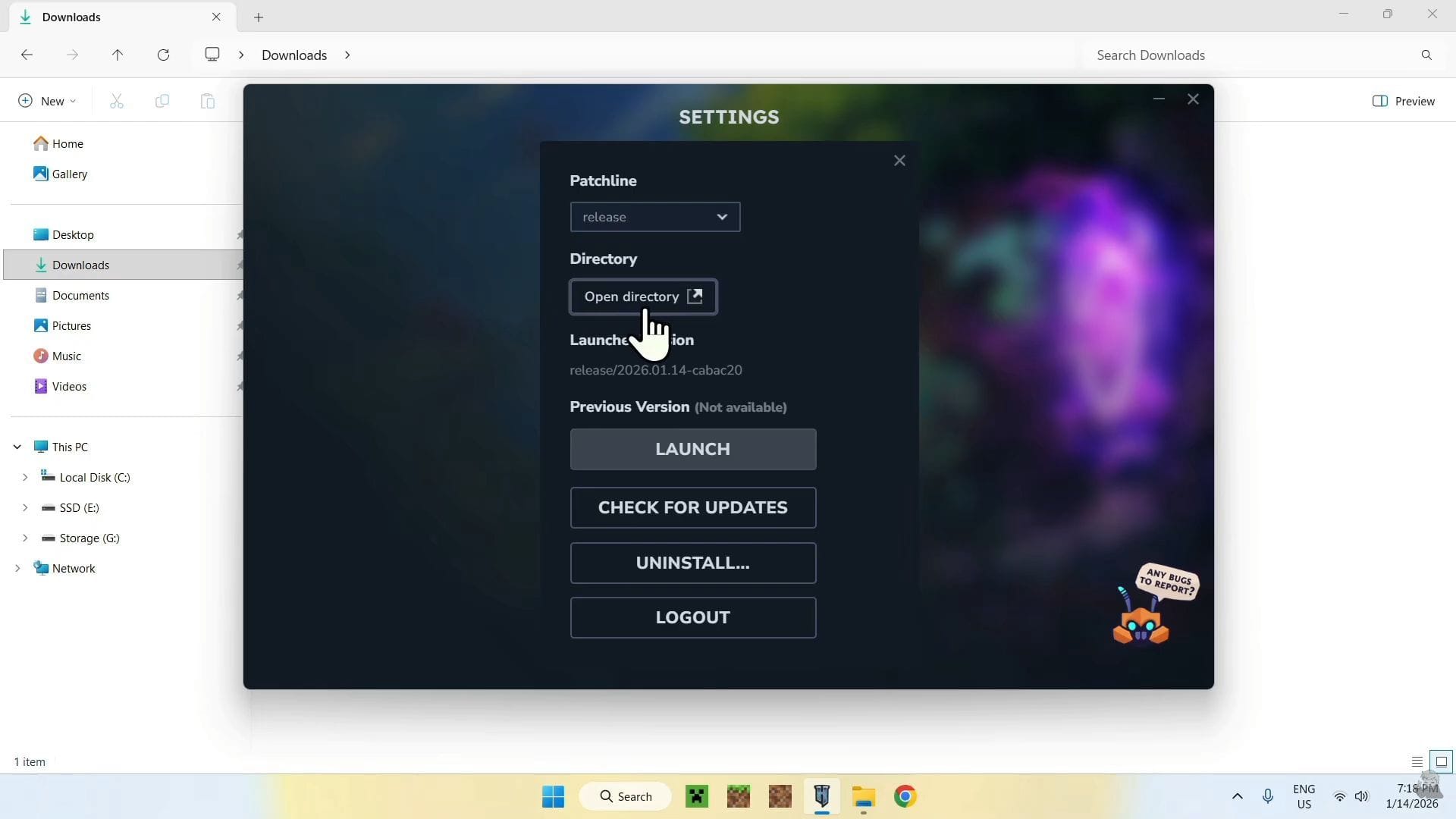Viewport: 1456px width, 819px height.
Task: Open the Patchline release dropdown
Action: coord(655,217)
